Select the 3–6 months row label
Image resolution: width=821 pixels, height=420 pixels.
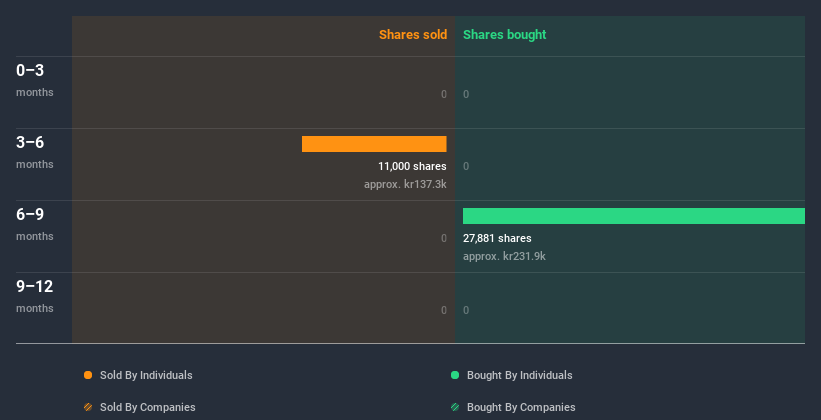coord(35,152)
